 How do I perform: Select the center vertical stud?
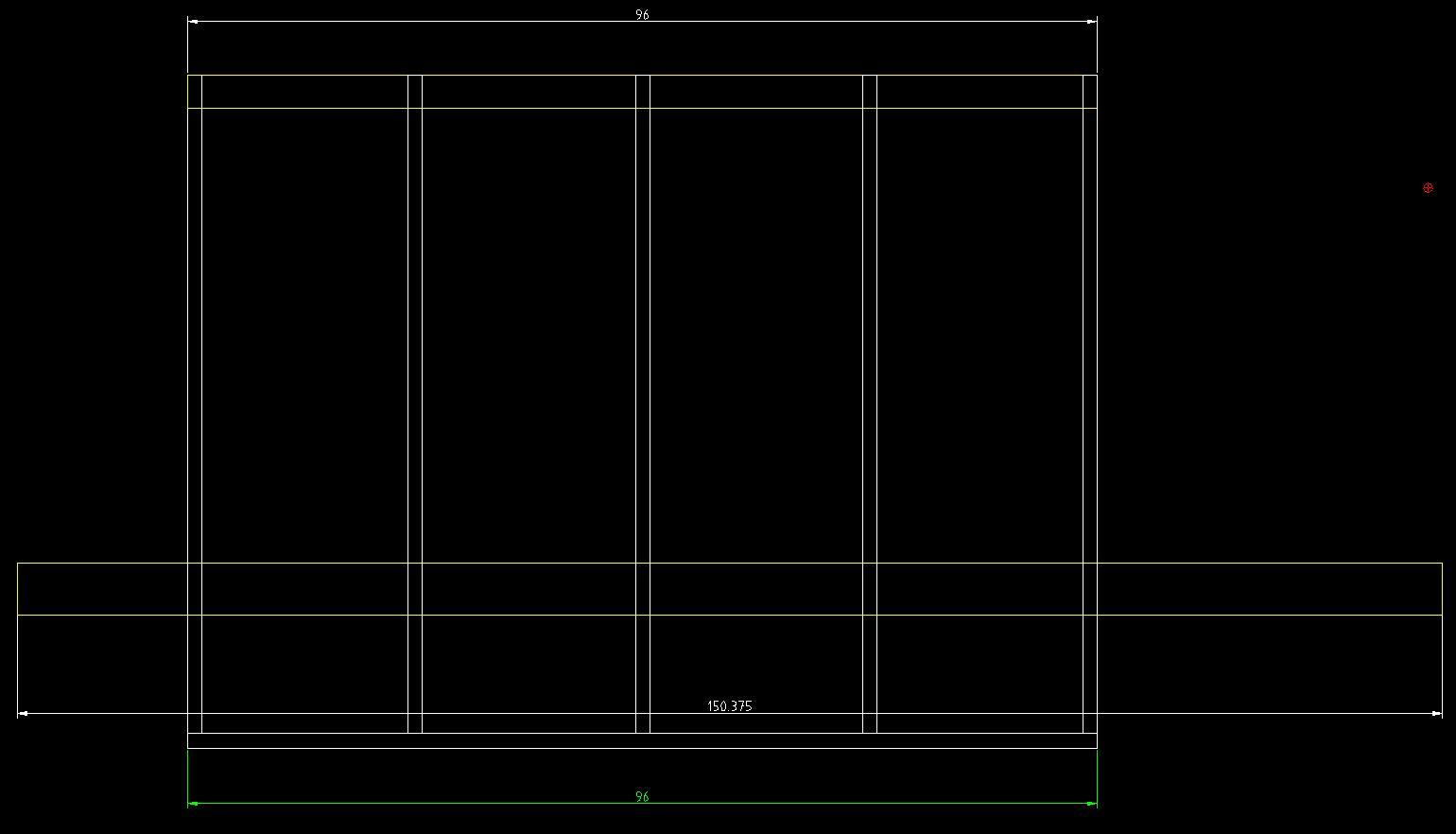[x=643, y=331]
